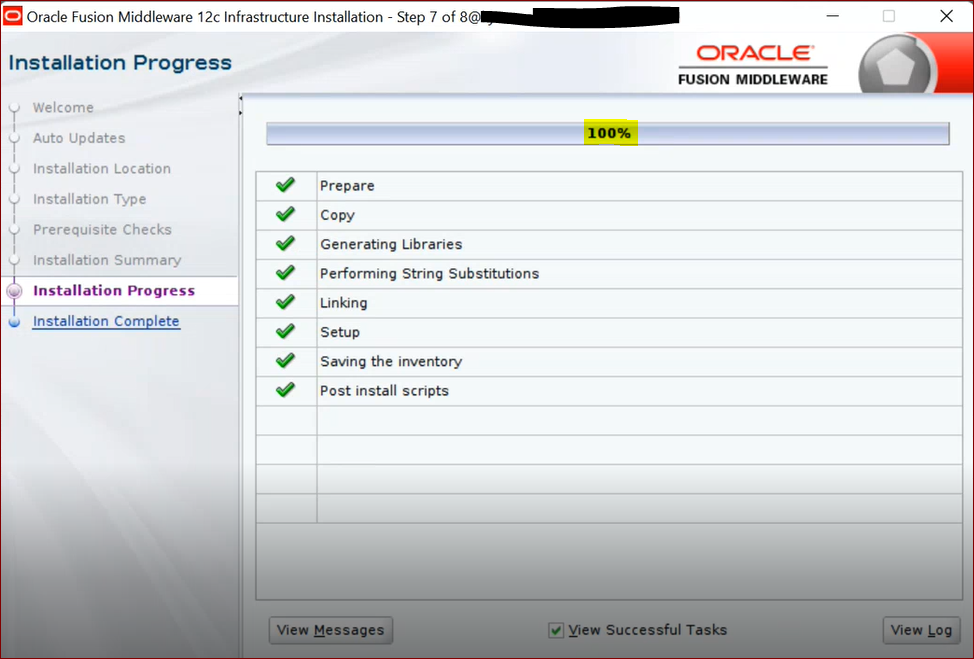The width and height of the screenshot is (974, 659).
Task: Select Installation Progress in the sidebar
Action: click(x=114, y=291)
